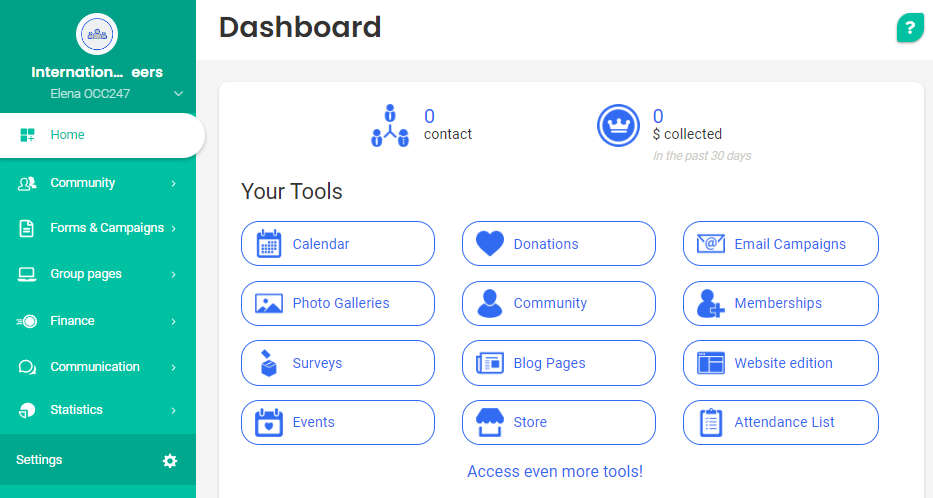The width and height of the screenshot is (933, 498).
Task: Click the Donations heart icon
Action: (x=490, y=244)
